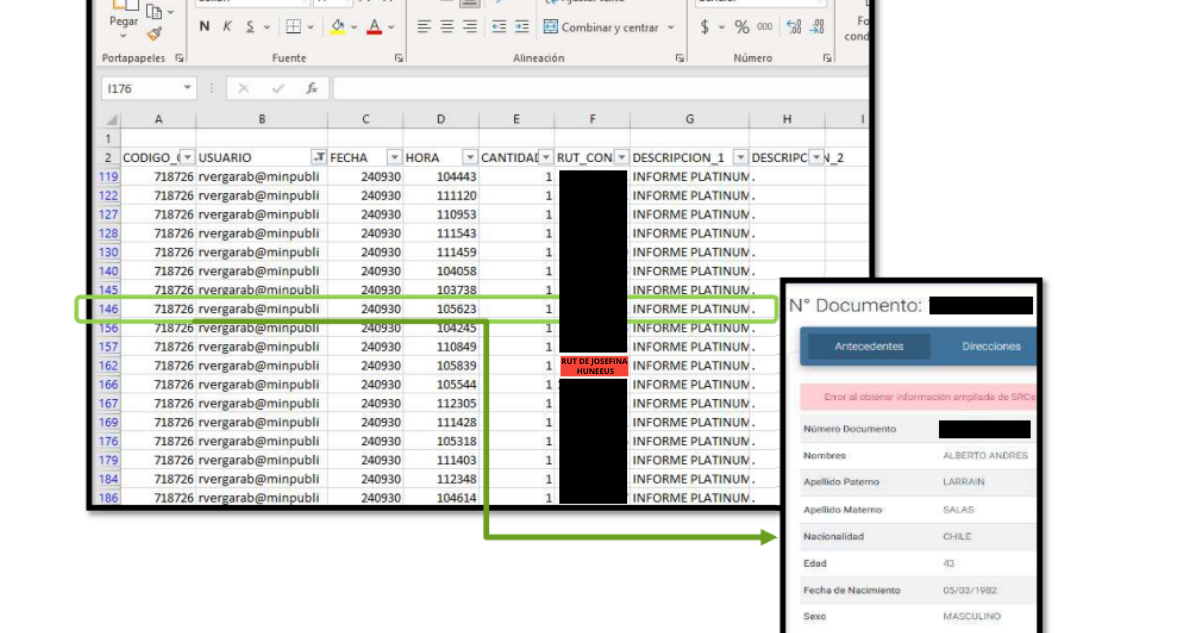Select the HORA cell 112305
The image size is (1200, 633).
click(441, 404)
